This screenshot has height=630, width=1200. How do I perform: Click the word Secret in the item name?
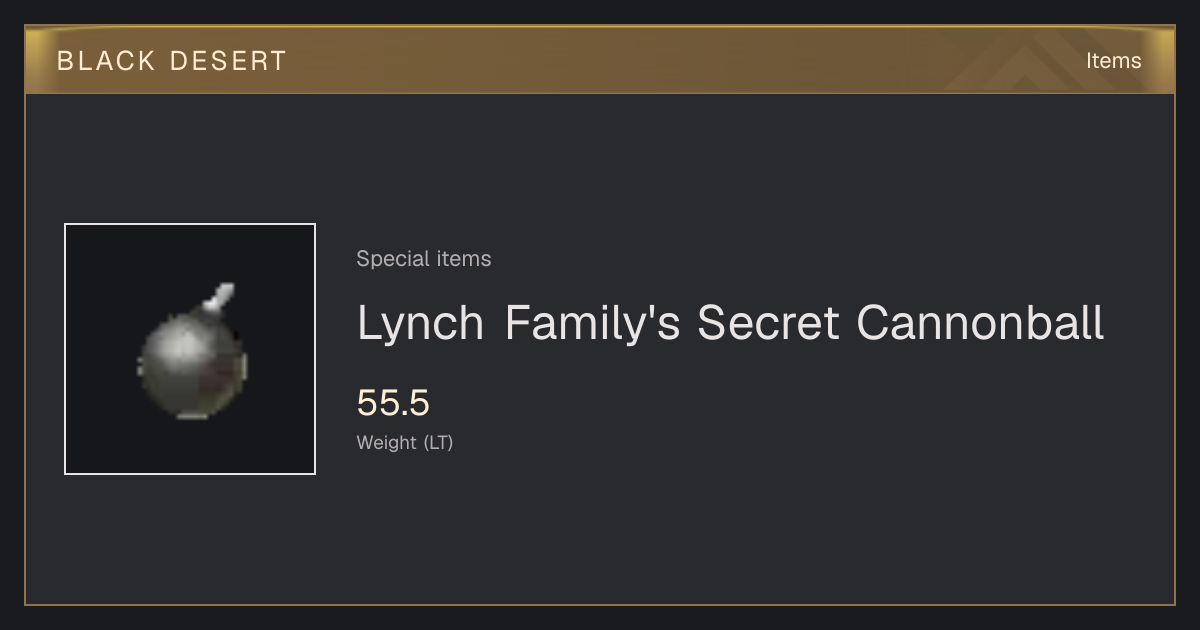point(768,323)
